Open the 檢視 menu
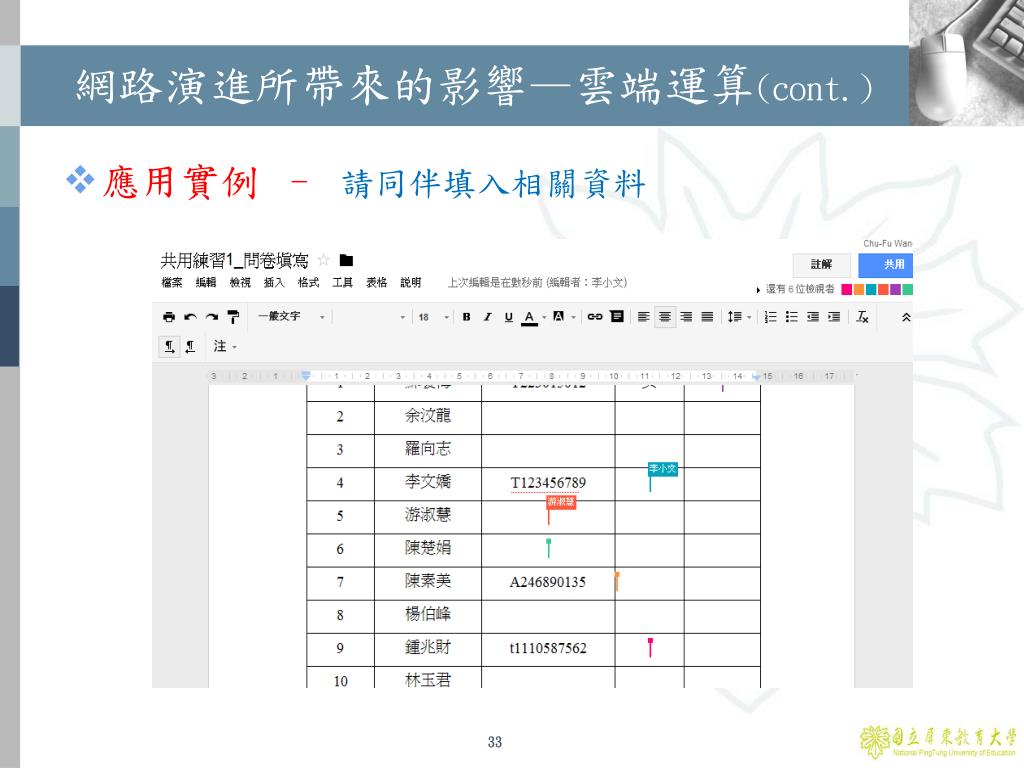1024x768 pixels. 240,282
